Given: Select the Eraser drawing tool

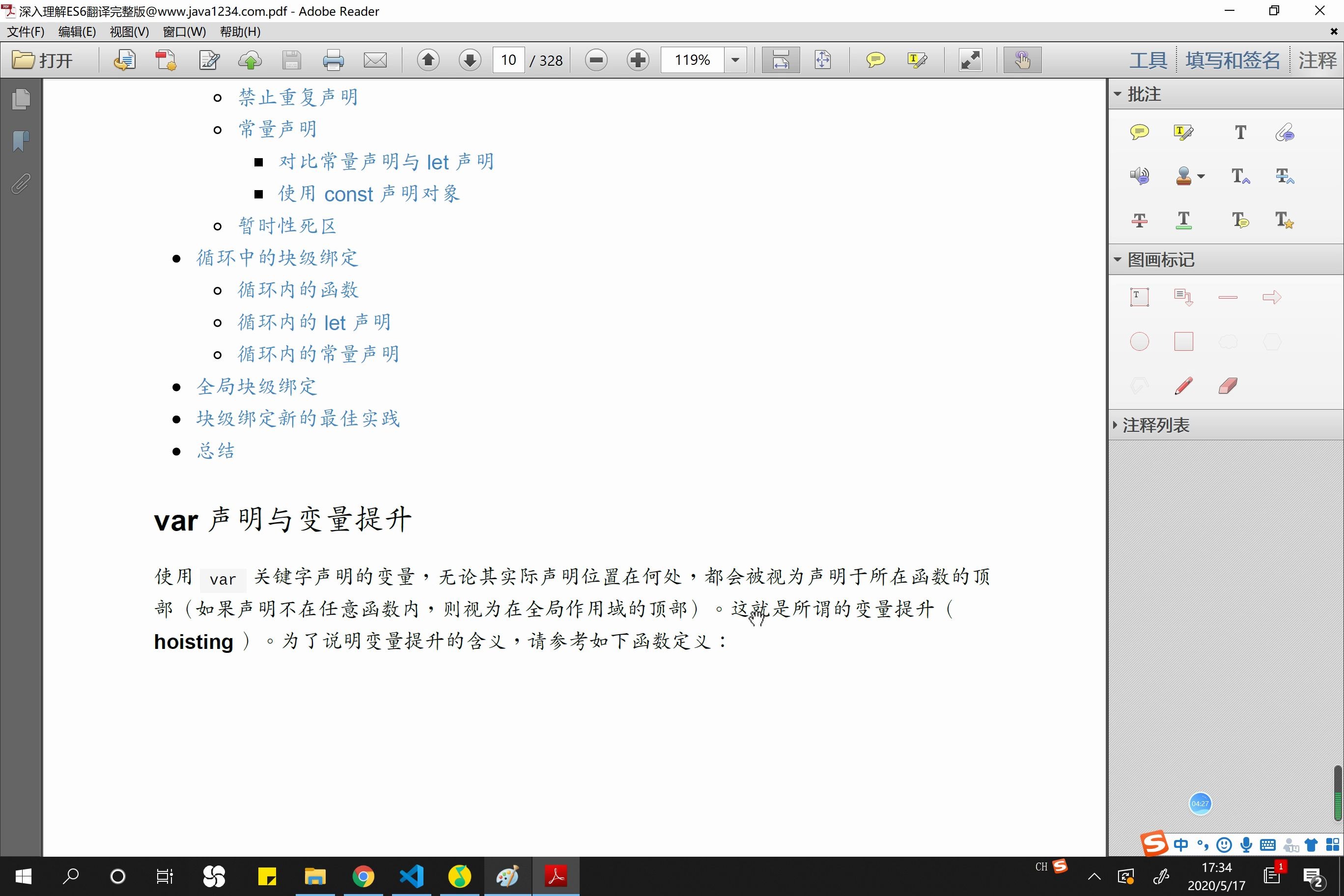Looking at the screenshot, I should click(x=1228, y=386).
